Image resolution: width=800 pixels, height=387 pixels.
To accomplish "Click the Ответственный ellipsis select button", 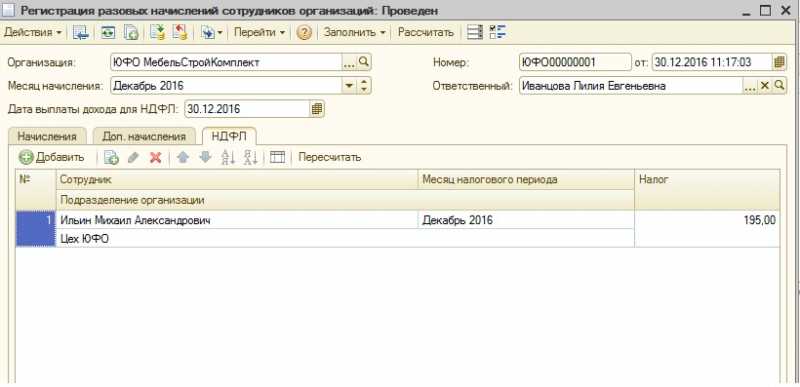I will [749, 86].
